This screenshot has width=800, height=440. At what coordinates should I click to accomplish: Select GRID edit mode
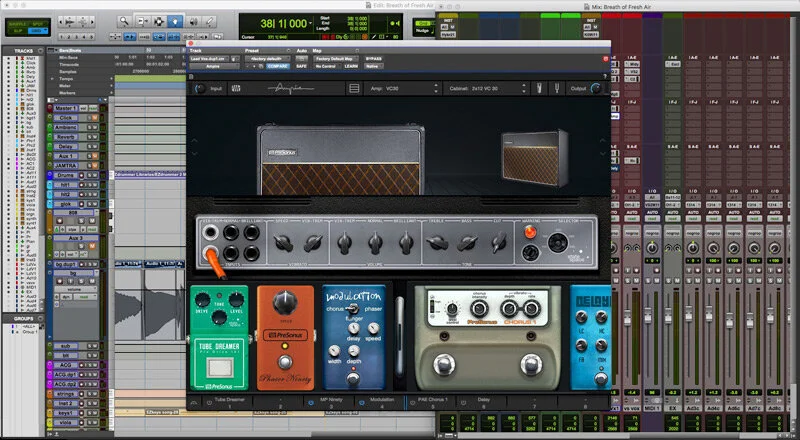(36, 31)
